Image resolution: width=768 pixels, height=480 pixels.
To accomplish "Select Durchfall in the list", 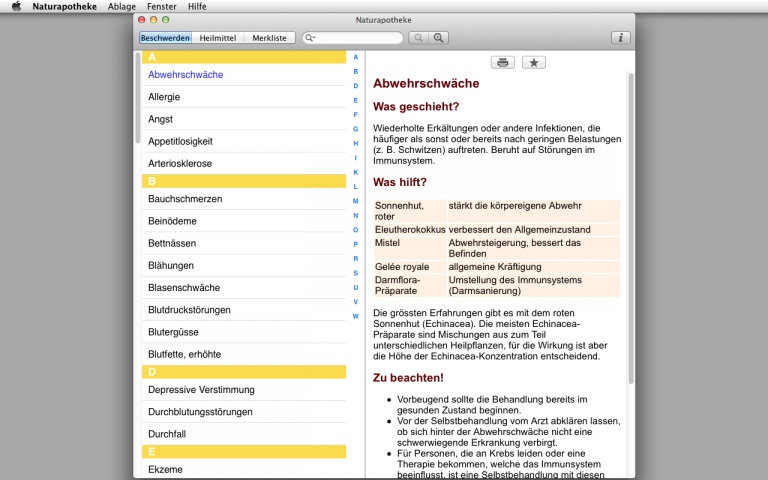I will 244,434.
